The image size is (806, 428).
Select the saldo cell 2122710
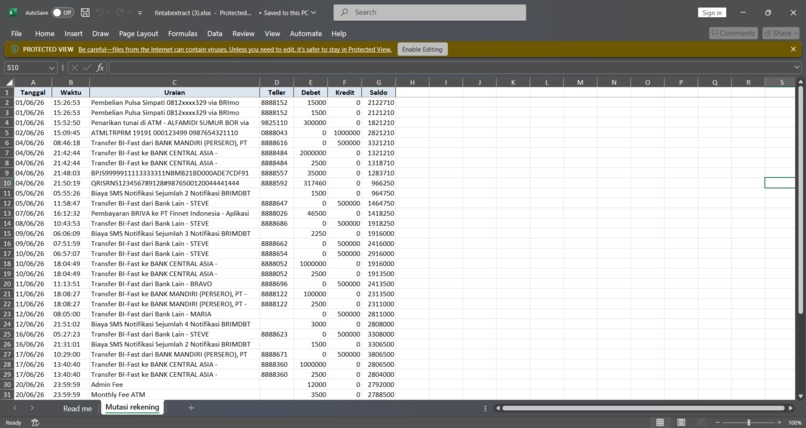click(378, 102)
